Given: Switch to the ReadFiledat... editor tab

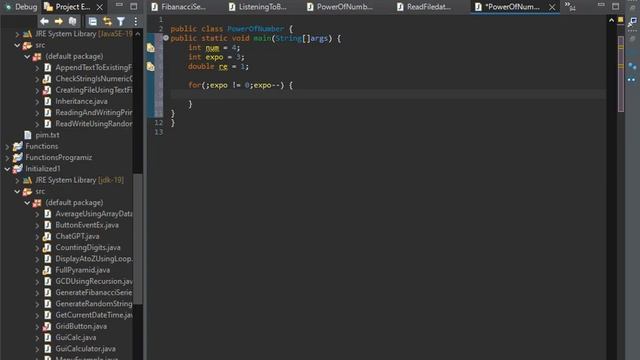Looking at the screenshot, I should (x=424, y=7).
